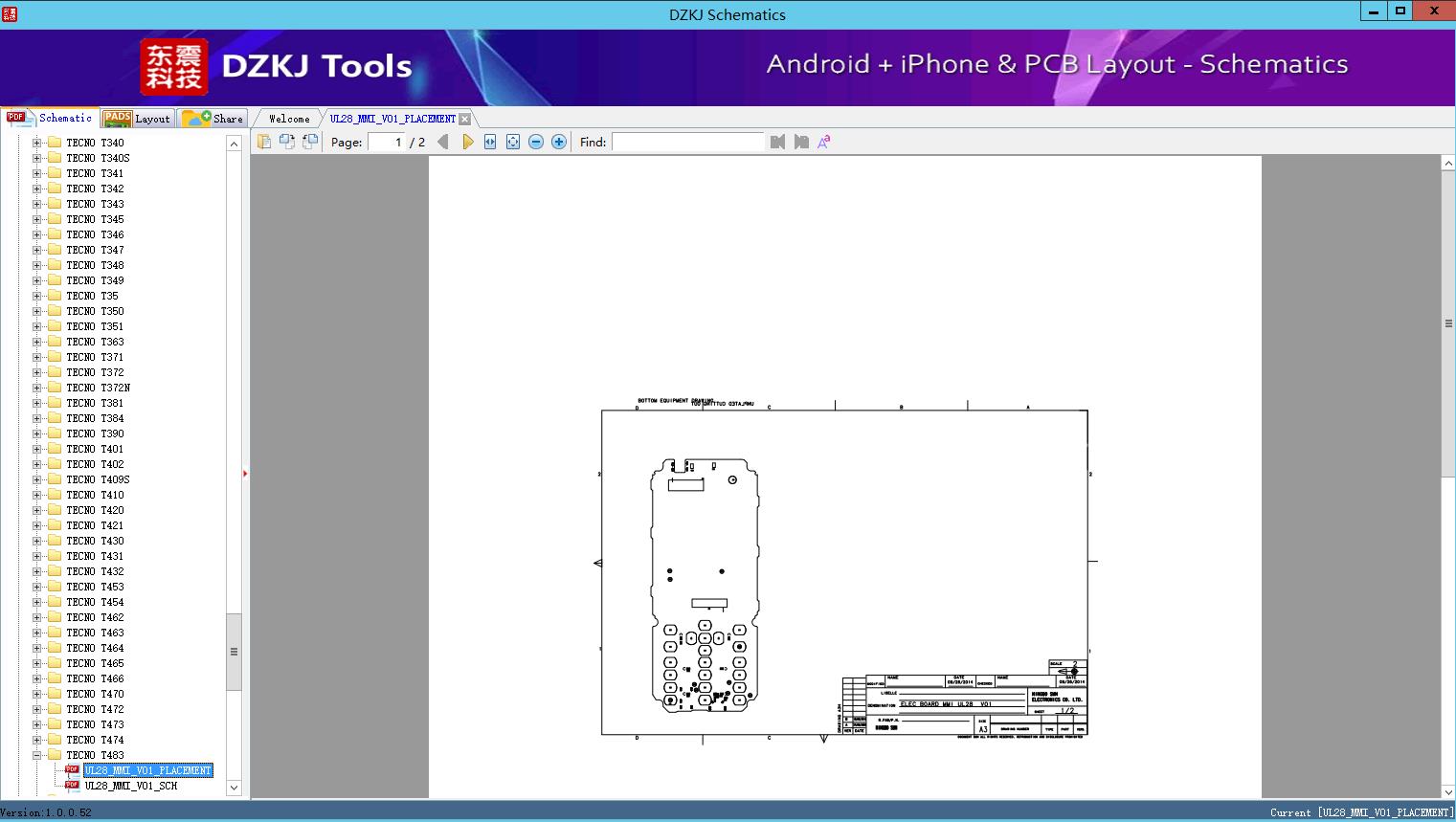The height and width of the screenshot is (822, 1456).
Task: Click the TECNO T473 folder icon
Action: pyautogui.click(x=55, y=724)
